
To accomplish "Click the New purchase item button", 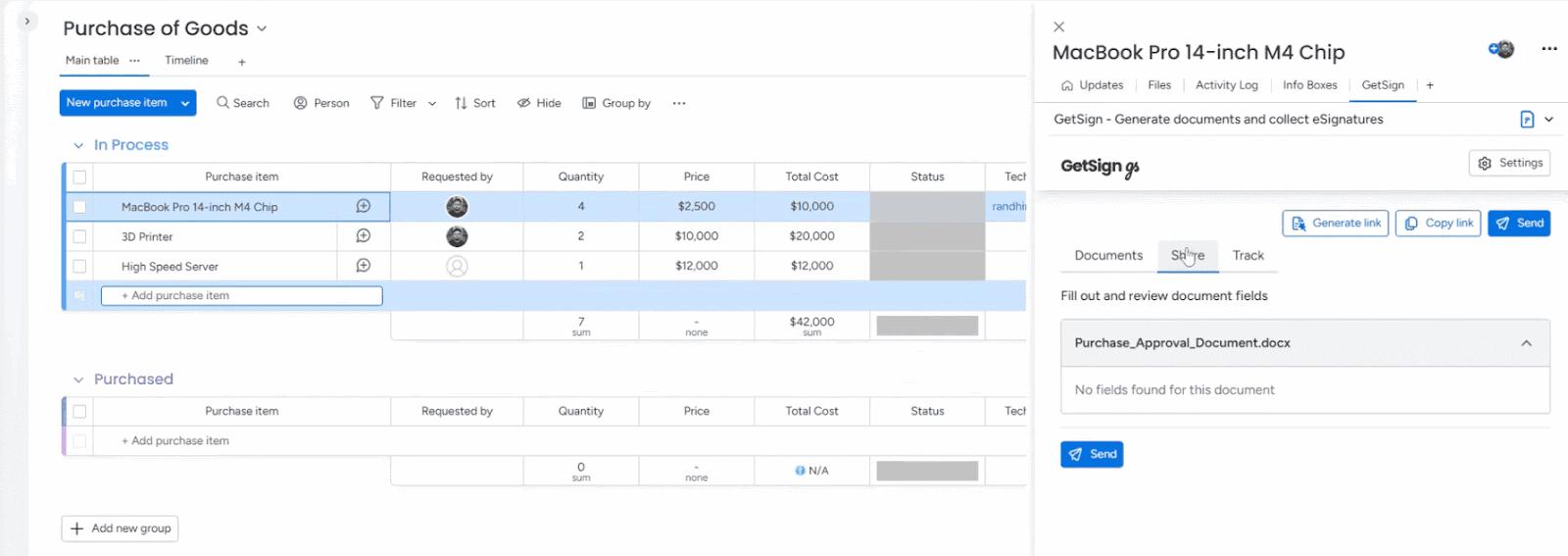I will pyautogui.click(x=117, y=103).
